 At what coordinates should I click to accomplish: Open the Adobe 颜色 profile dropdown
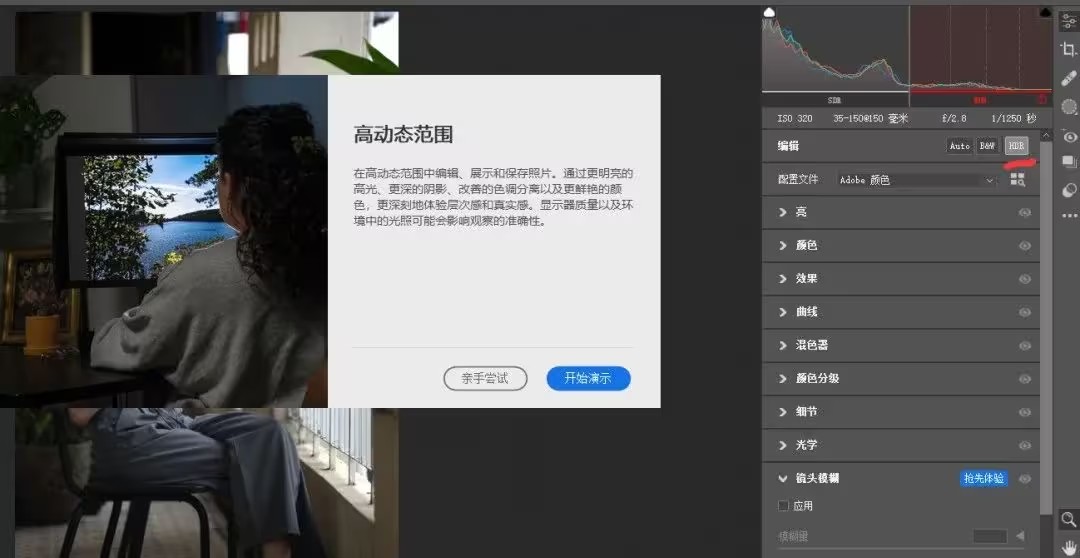[x=916, y=180]
